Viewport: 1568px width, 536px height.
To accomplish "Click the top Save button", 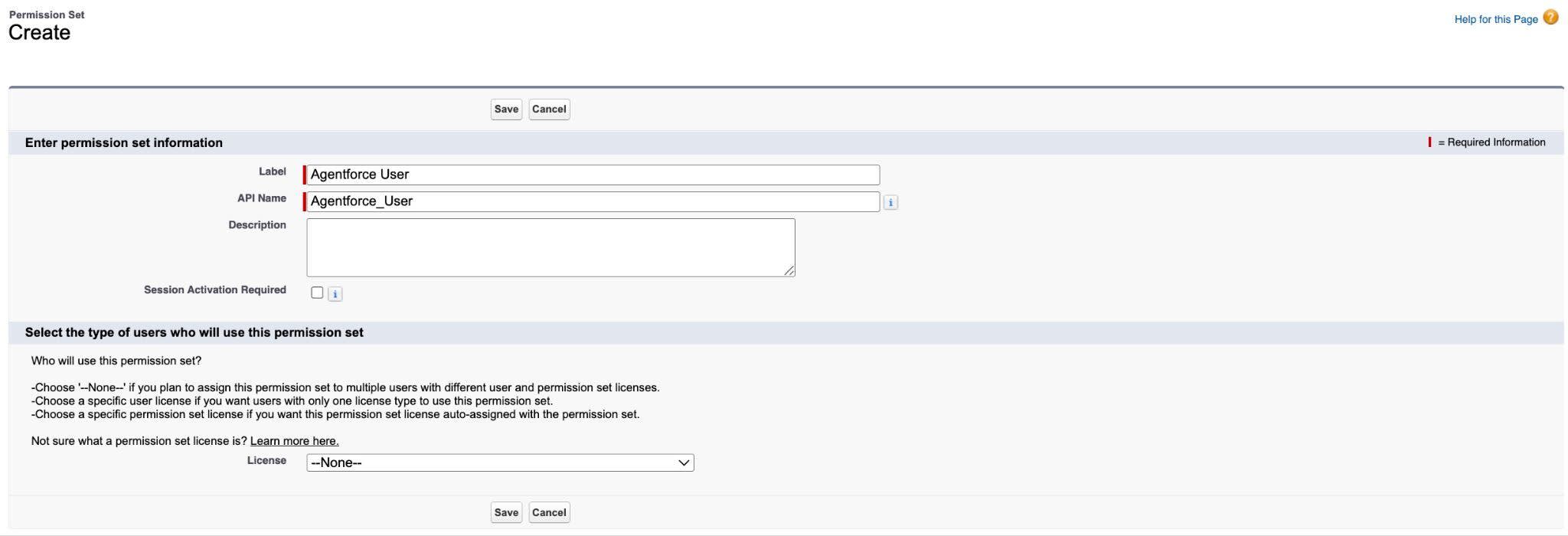I will pos(506,109).
